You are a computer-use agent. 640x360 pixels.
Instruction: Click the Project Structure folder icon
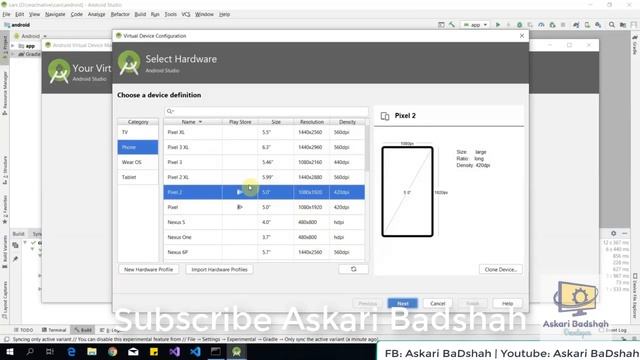tap(623, 25)
